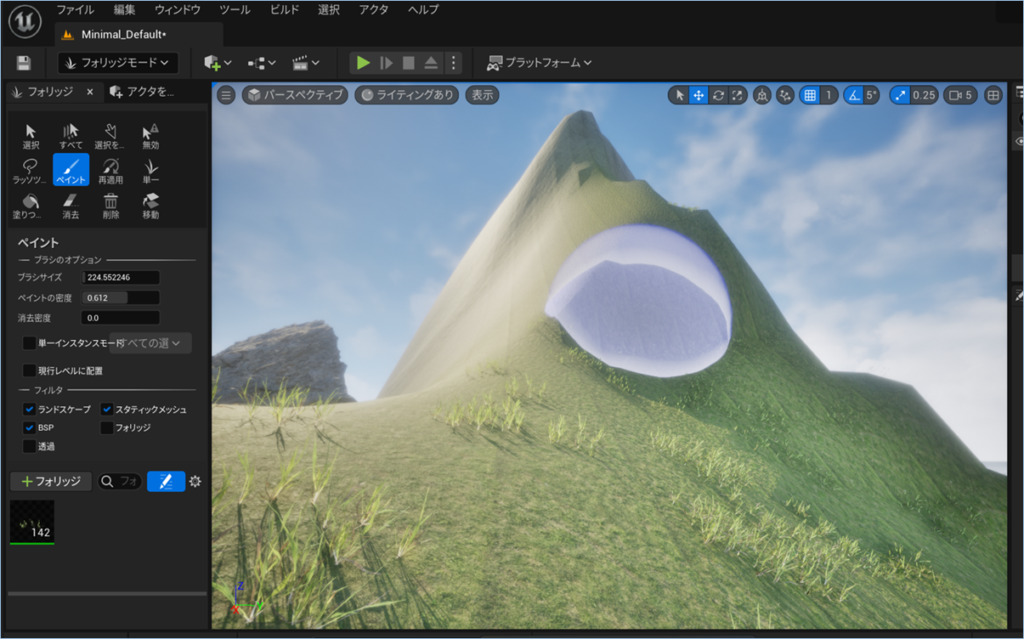The image size is (1024, 639).
Task: Activate the Reapply foliage tool
Action: click(112, 168)
